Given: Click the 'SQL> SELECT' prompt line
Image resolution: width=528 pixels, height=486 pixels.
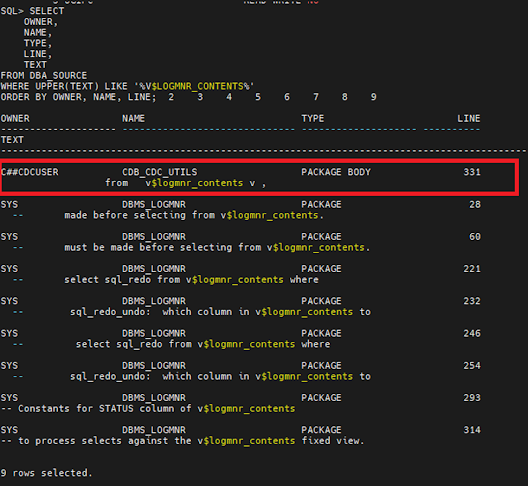Looking at the screenshot, I should tap(32, 11).
